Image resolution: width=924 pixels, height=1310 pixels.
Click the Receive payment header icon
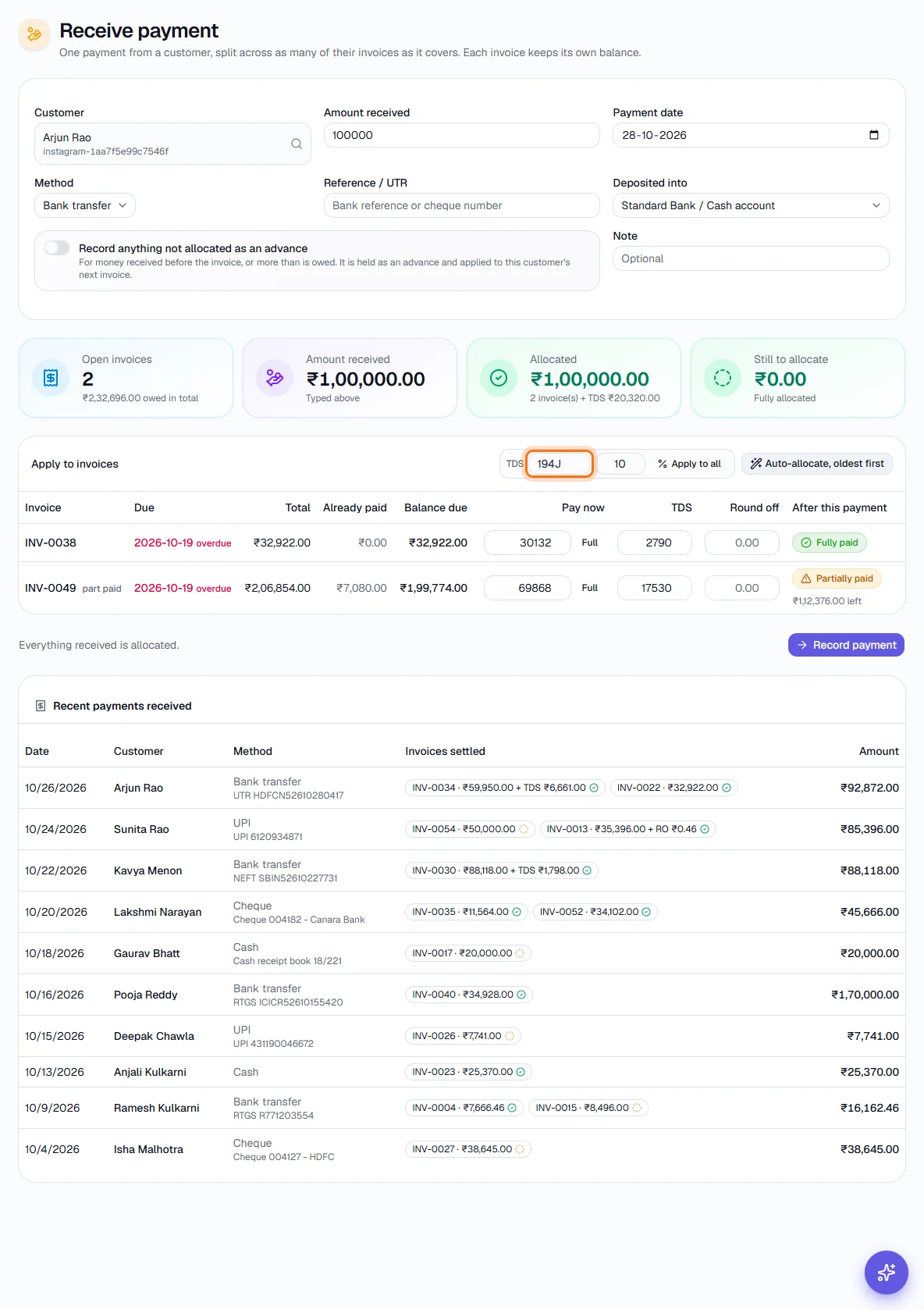pos(34,34)
